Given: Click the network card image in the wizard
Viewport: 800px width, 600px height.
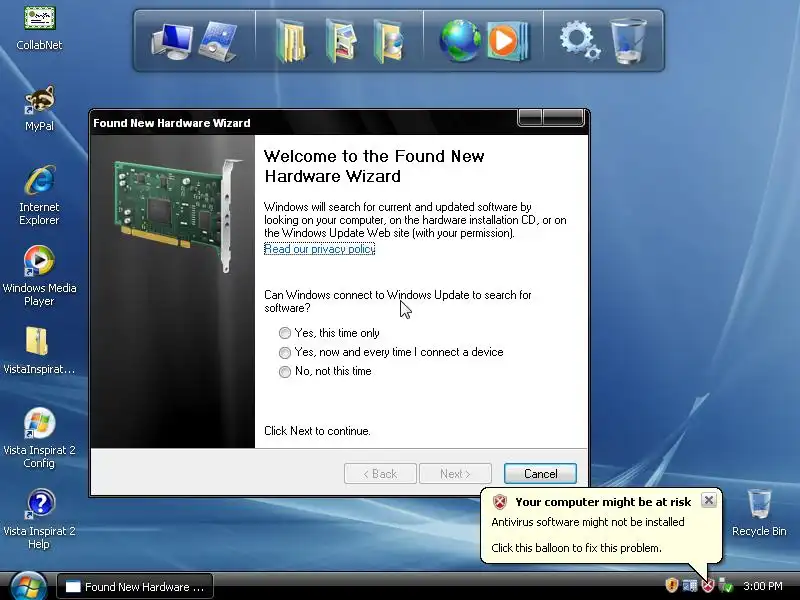Looking at the screenshot, I should tap(177, 214).
